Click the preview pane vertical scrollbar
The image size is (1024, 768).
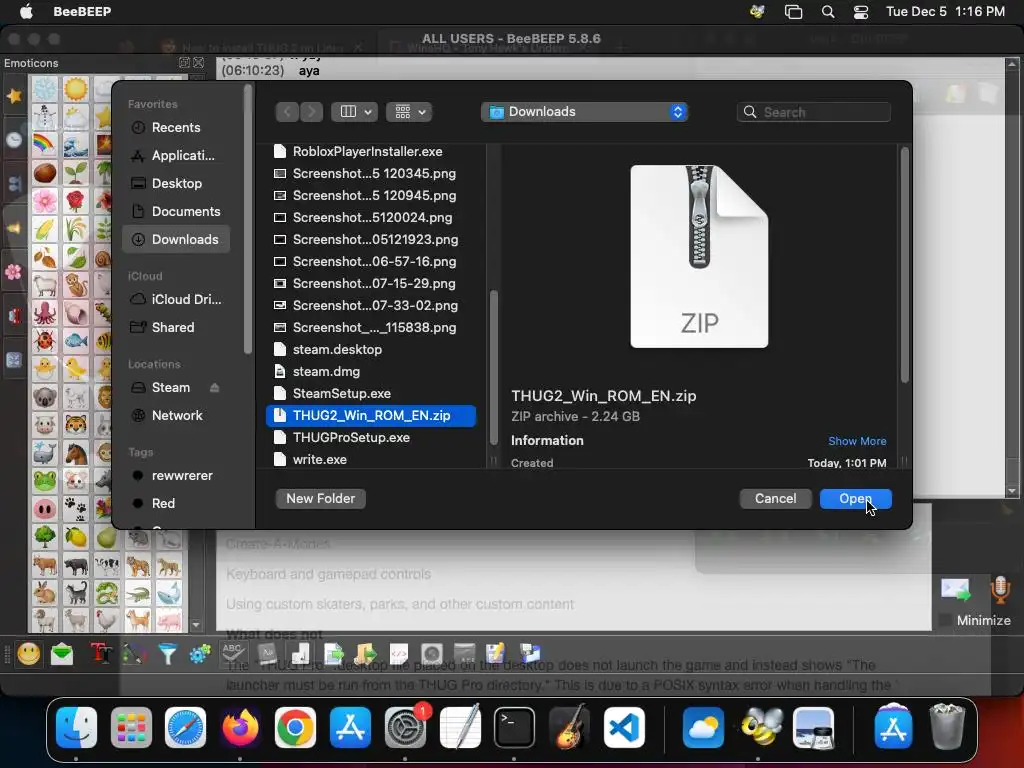click(904, 265)
